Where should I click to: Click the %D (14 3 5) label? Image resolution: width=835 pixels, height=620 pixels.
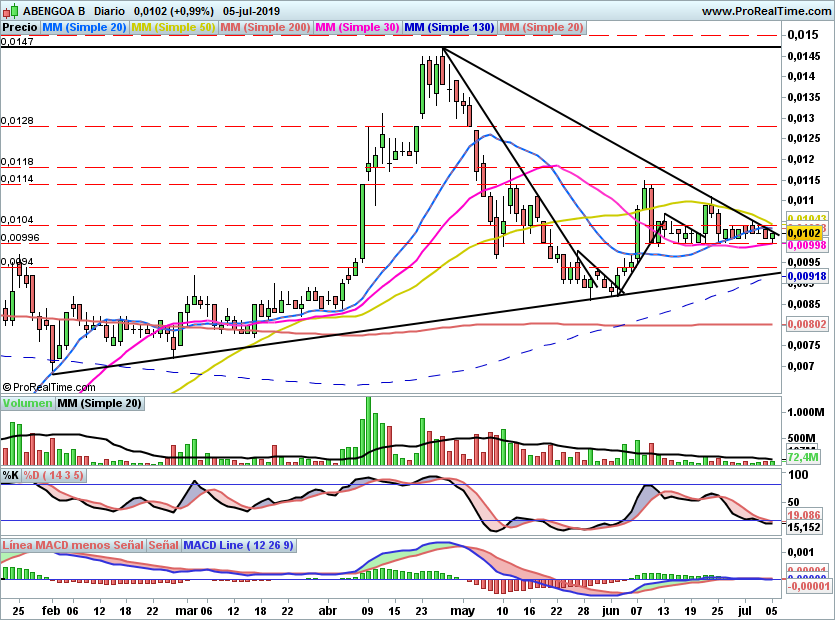54,475
